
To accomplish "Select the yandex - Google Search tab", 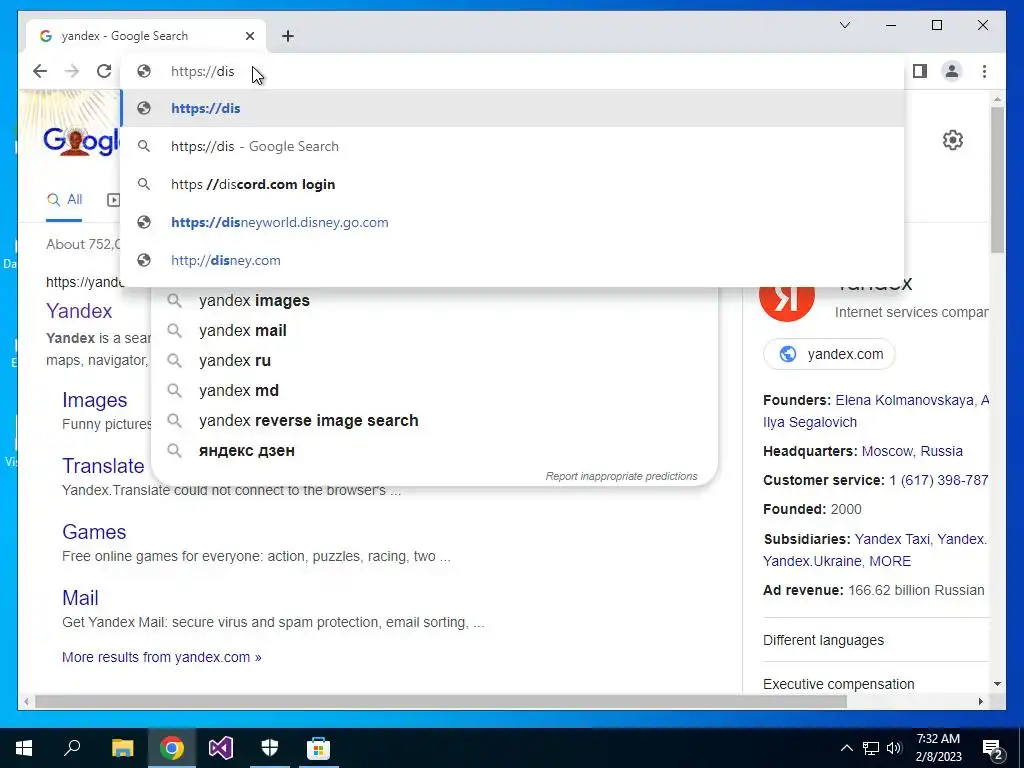I will 146,36.
